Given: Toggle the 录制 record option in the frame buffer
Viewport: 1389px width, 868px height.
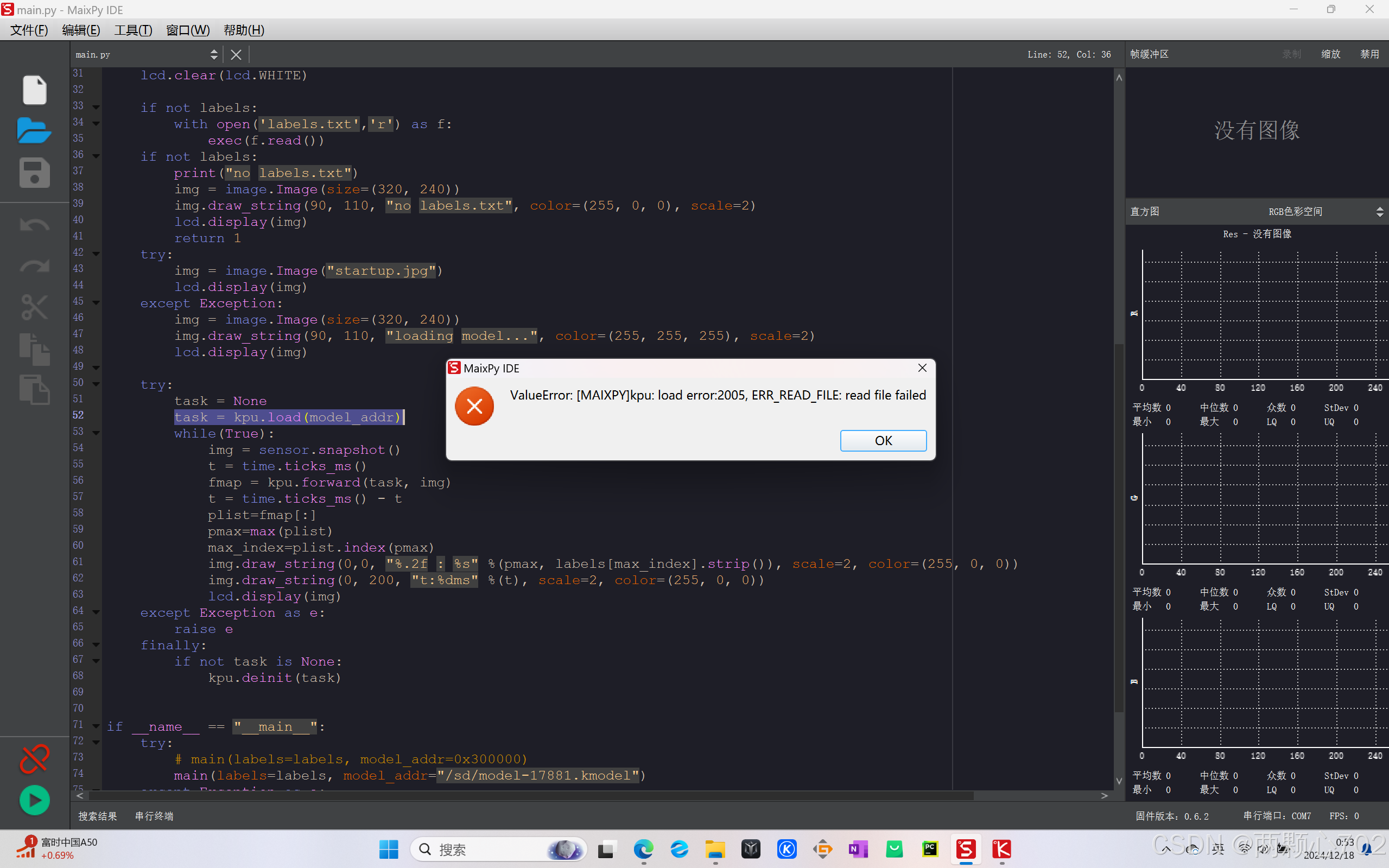Looking at the screenshot, I should (1291, 54).
